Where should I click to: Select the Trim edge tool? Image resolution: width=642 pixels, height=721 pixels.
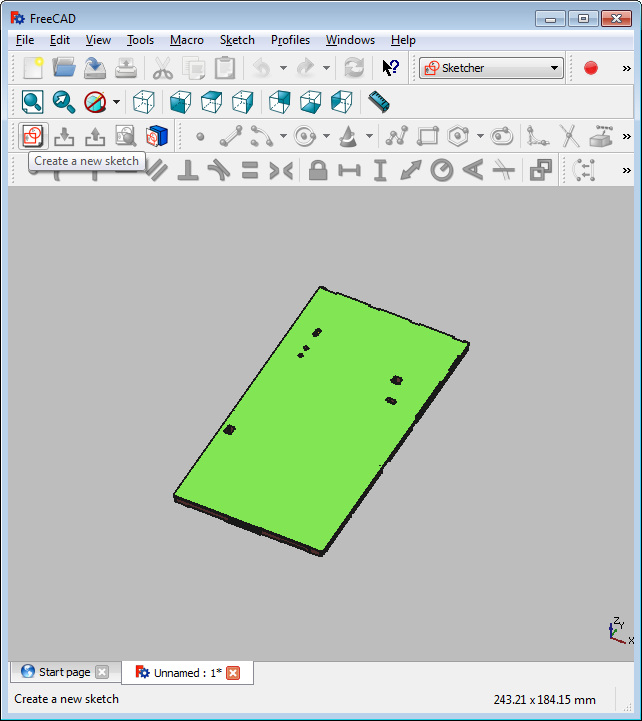569,136
